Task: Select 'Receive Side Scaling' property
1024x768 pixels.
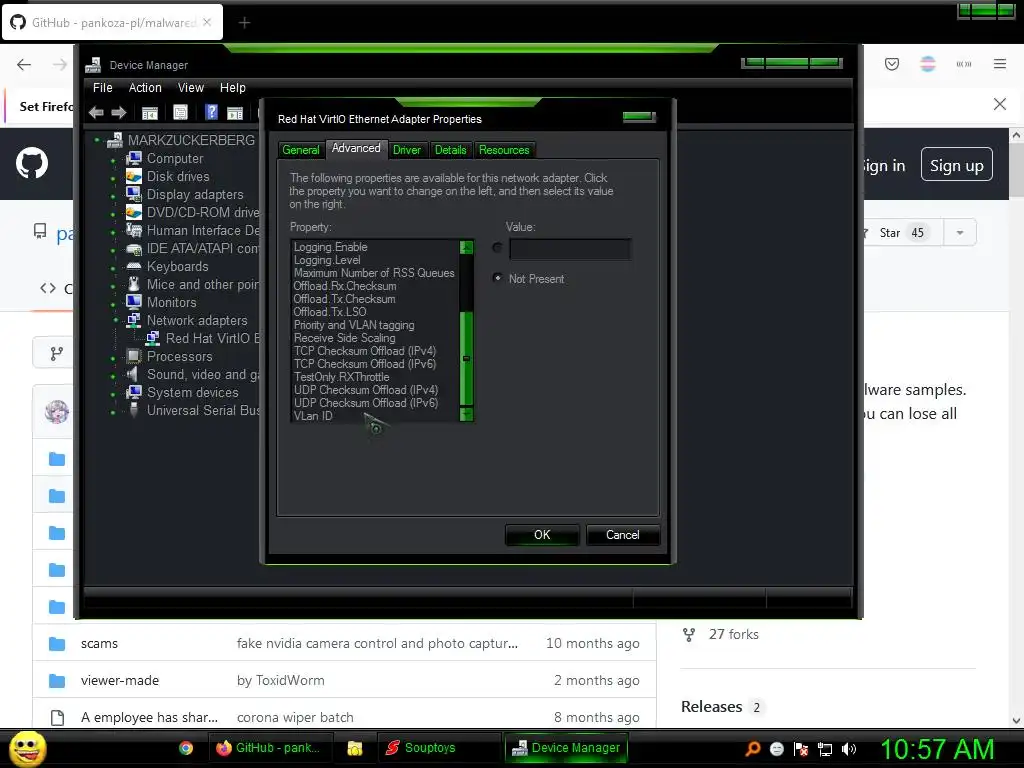Action: [x=344, y=338]
